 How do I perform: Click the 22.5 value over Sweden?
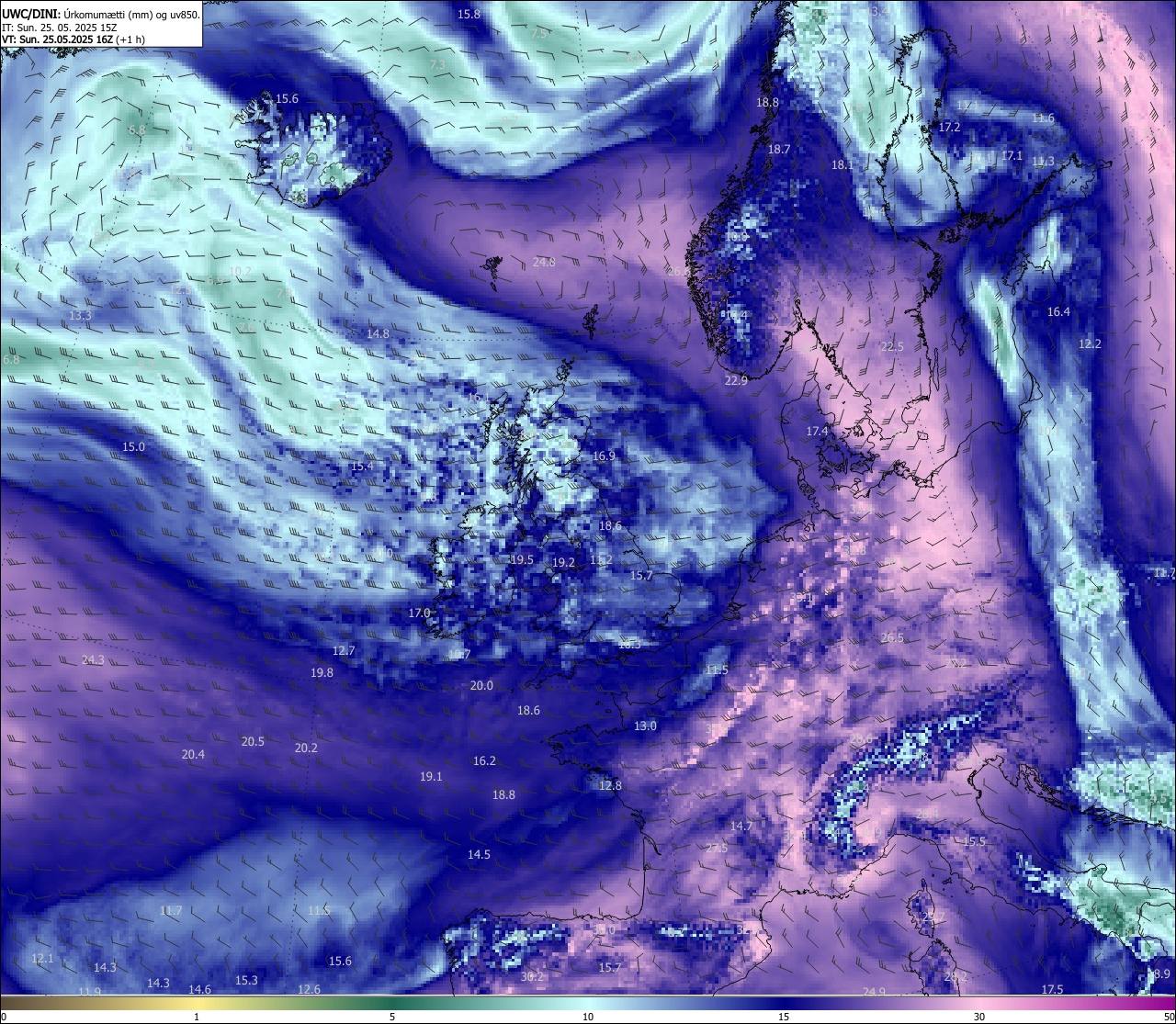point(892,346)
